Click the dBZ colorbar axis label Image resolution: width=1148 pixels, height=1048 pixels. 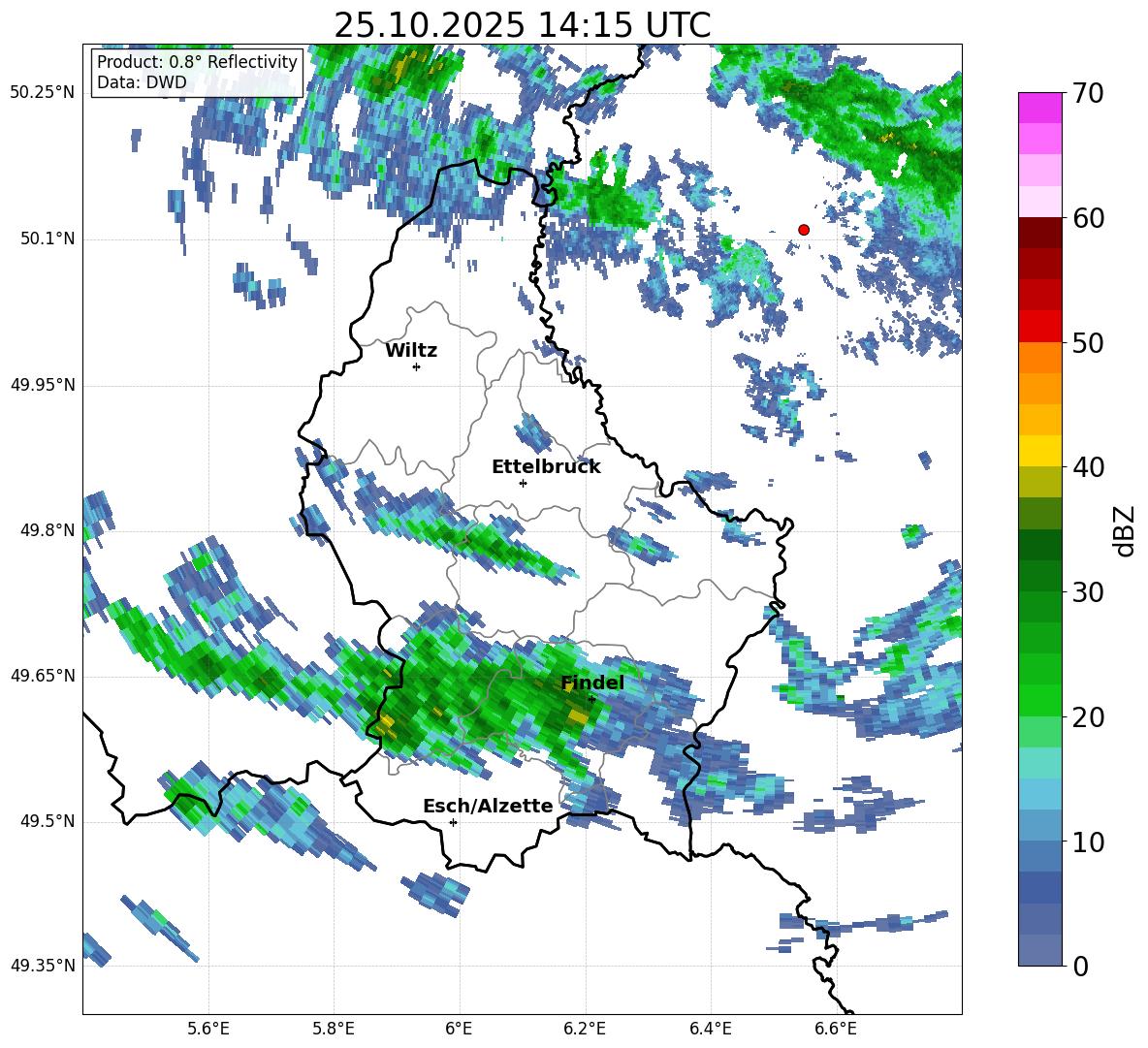1124,530
